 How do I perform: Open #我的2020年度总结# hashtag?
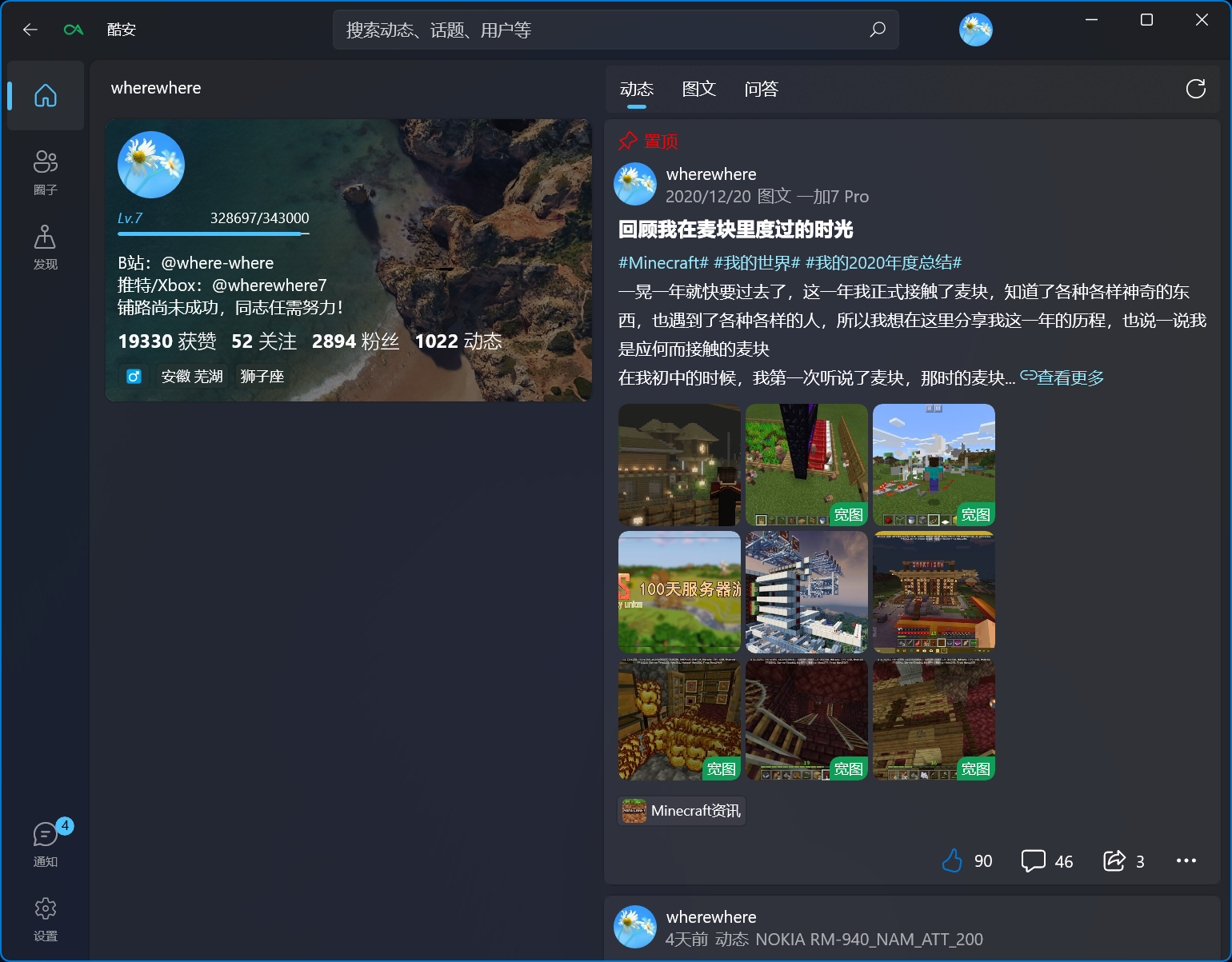883,262
